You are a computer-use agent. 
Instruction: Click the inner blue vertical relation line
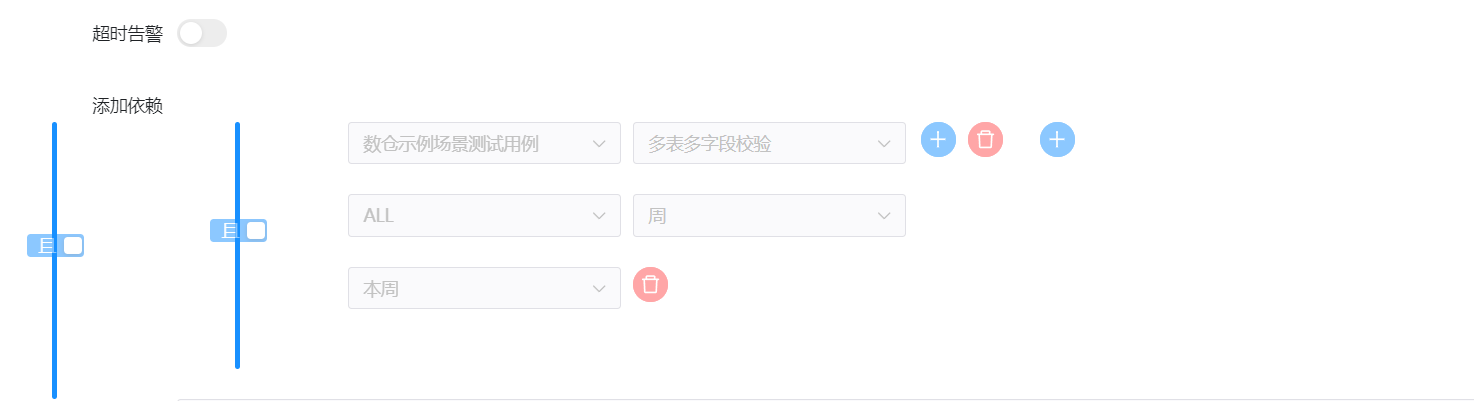tap(237, 310)
